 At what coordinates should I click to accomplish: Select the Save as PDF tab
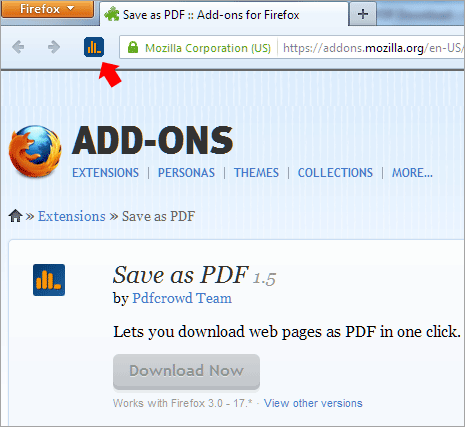224,14
